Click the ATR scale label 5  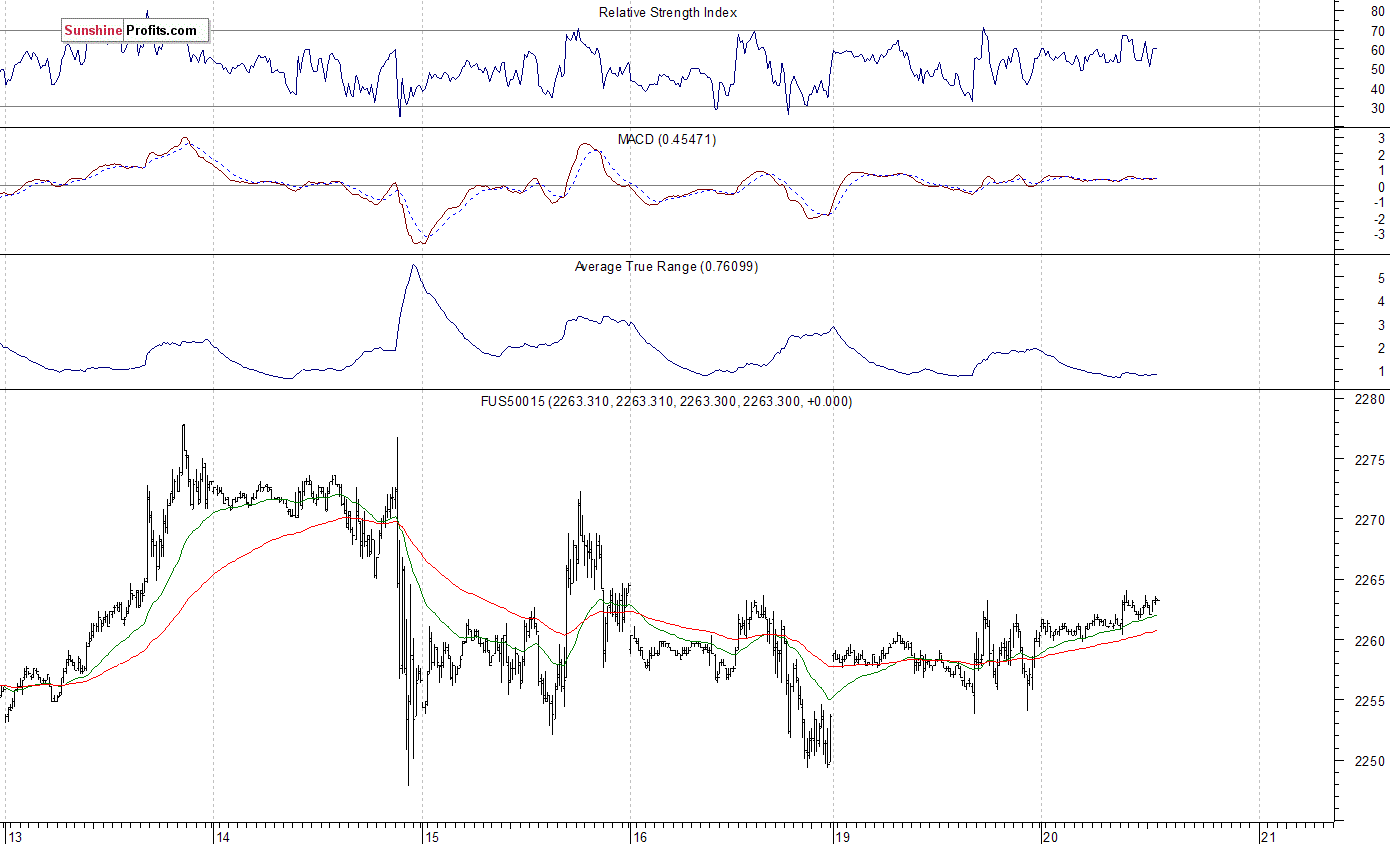pos(1381,278)
